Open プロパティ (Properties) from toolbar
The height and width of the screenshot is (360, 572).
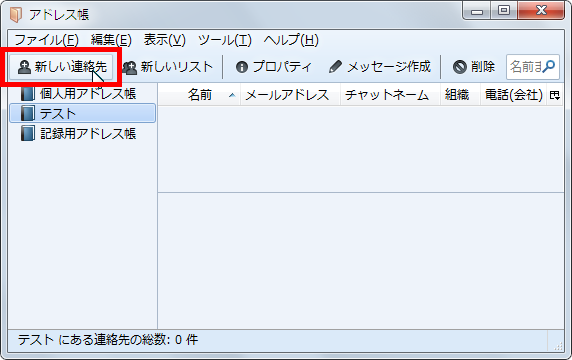click(274, 67)
